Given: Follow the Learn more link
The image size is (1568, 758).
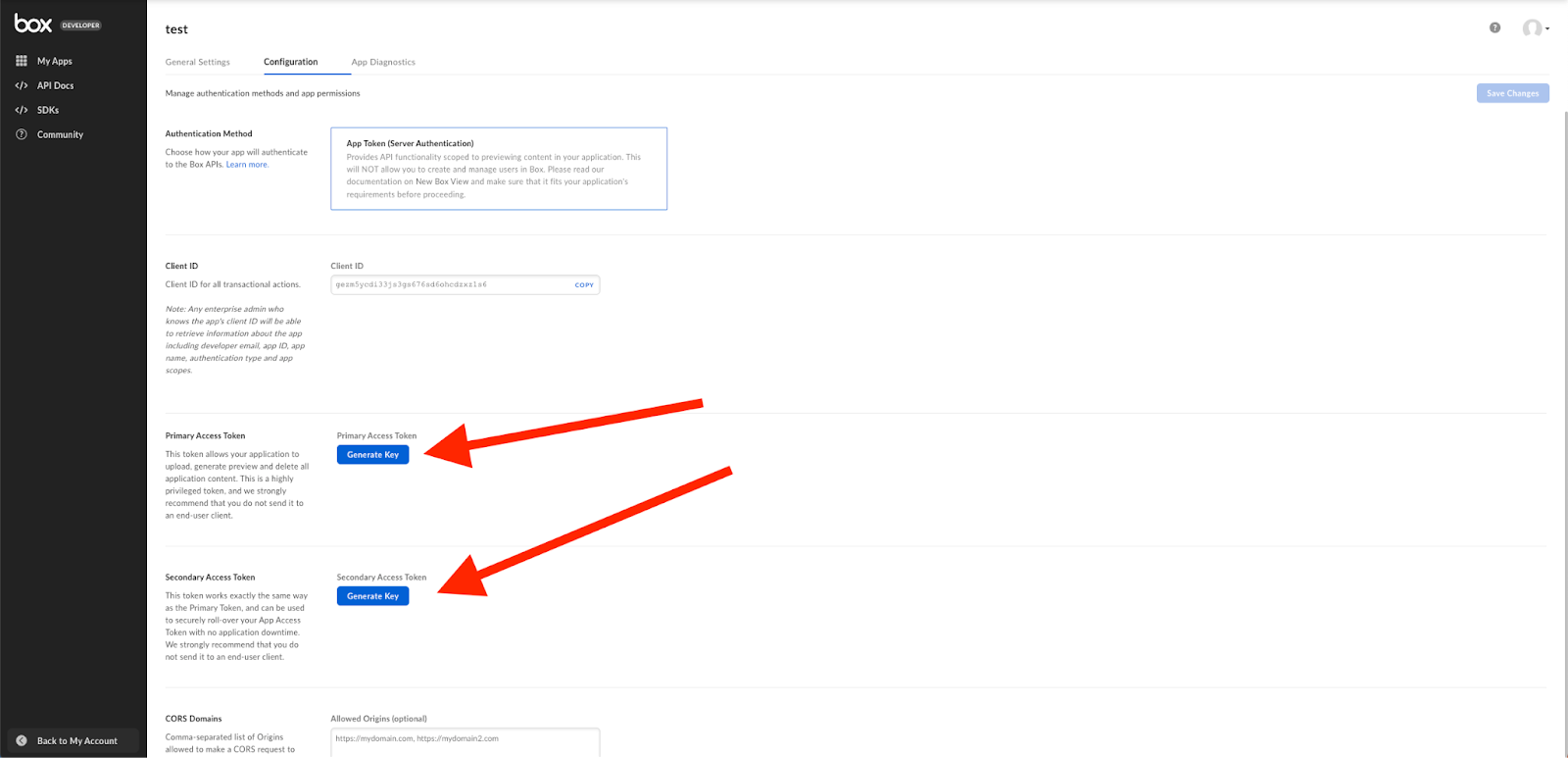Looking at the screenshot, I should pyautogui.click(x=247, y=165).
